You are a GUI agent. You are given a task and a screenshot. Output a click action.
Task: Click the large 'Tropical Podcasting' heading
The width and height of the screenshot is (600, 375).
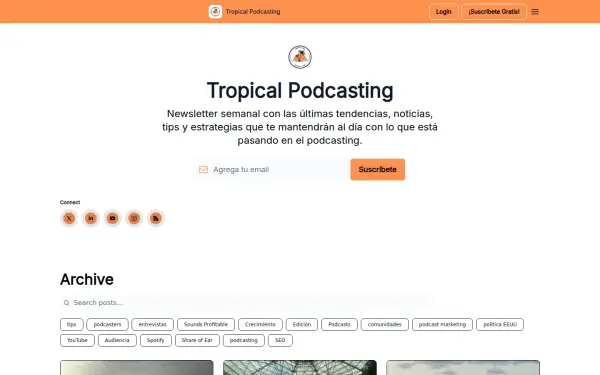click(x=300, y=91)
